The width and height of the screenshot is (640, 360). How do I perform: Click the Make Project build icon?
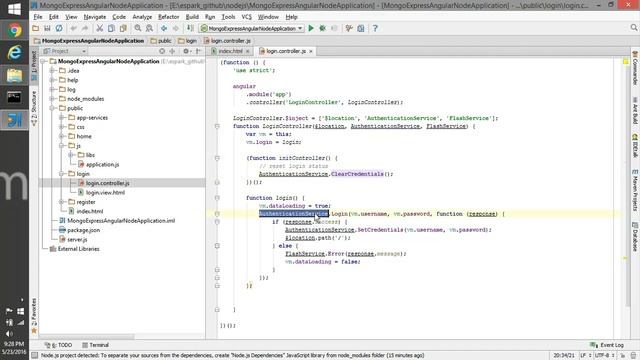point(190,29)
